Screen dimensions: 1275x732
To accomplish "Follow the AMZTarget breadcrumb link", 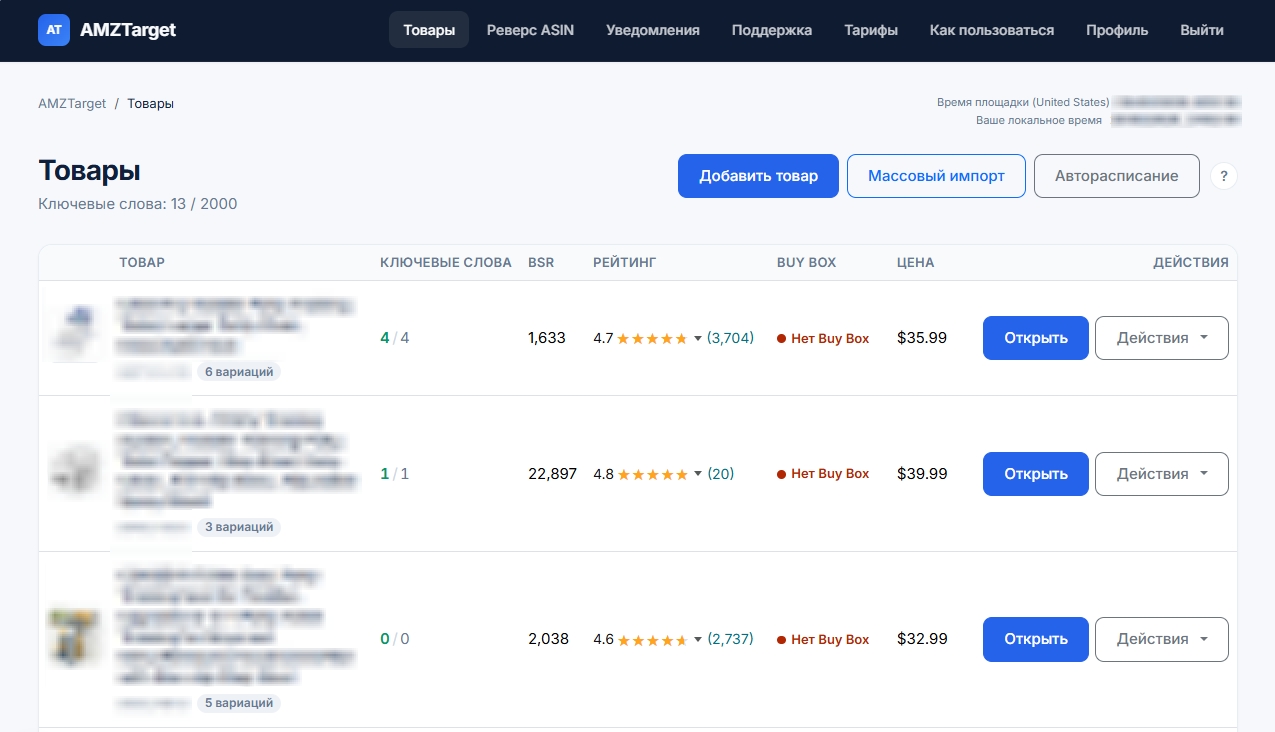I will tap(72, 104).
